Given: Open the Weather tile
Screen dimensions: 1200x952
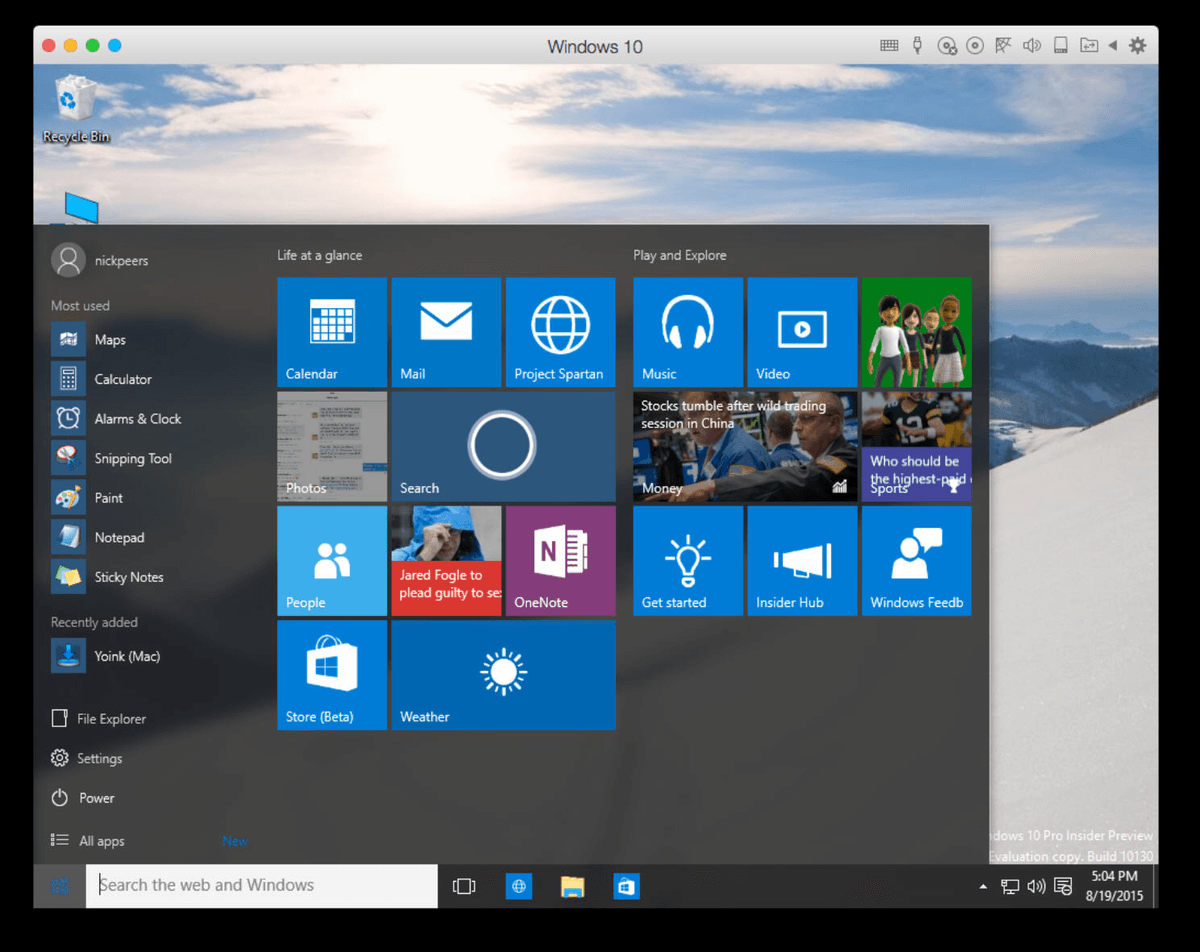Looking at the screenshot, I should [x=503, y=675].
